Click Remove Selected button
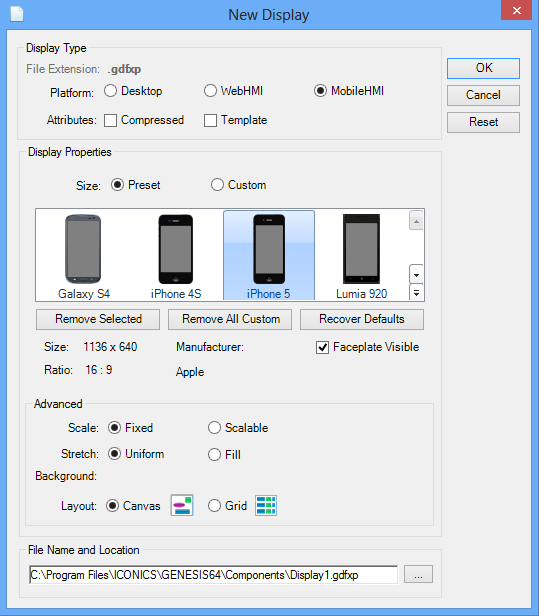The image size is (539, 616). (x=98, y=319)
